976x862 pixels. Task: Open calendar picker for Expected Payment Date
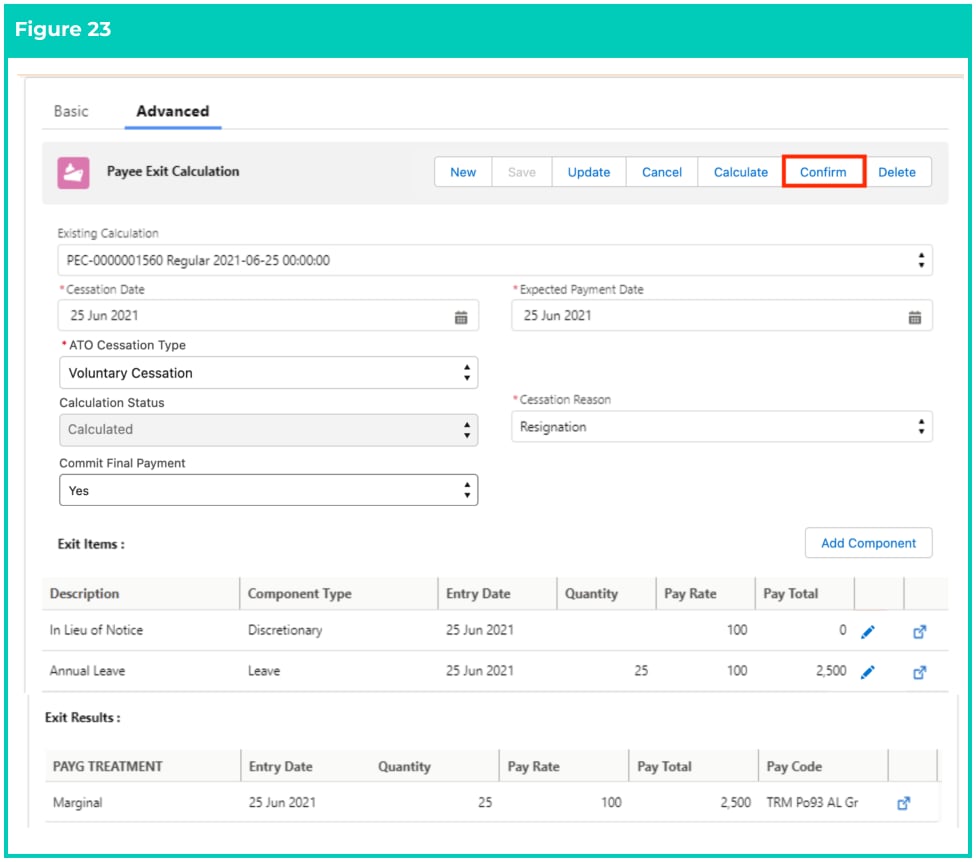point(914,317)
